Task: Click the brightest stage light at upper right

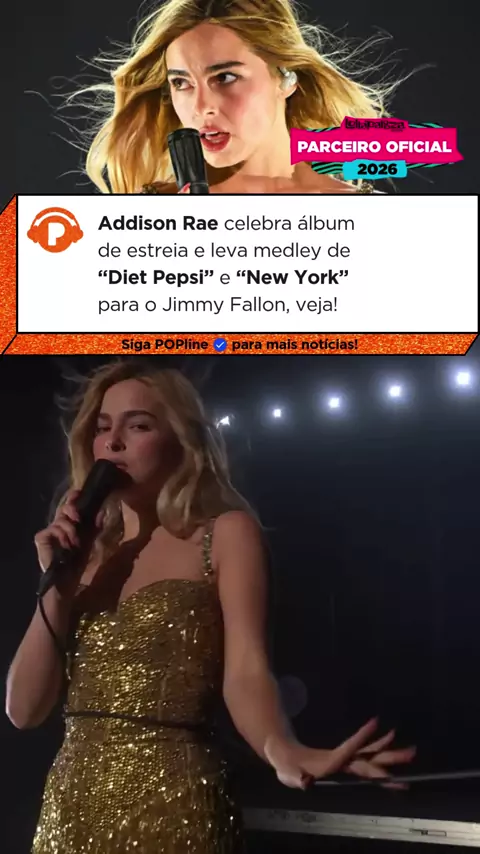Action: pos(463,378)
